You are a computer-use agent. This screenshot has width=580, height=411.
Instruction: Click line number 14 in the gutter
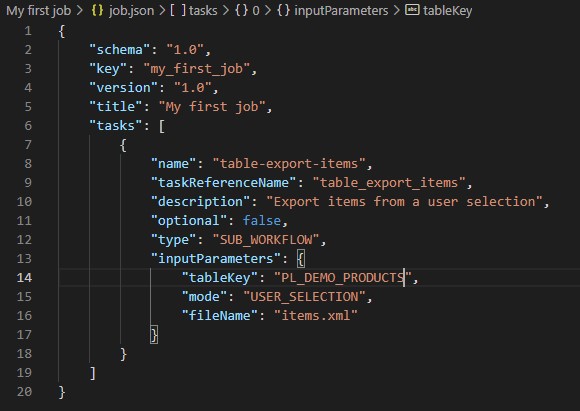24,277
